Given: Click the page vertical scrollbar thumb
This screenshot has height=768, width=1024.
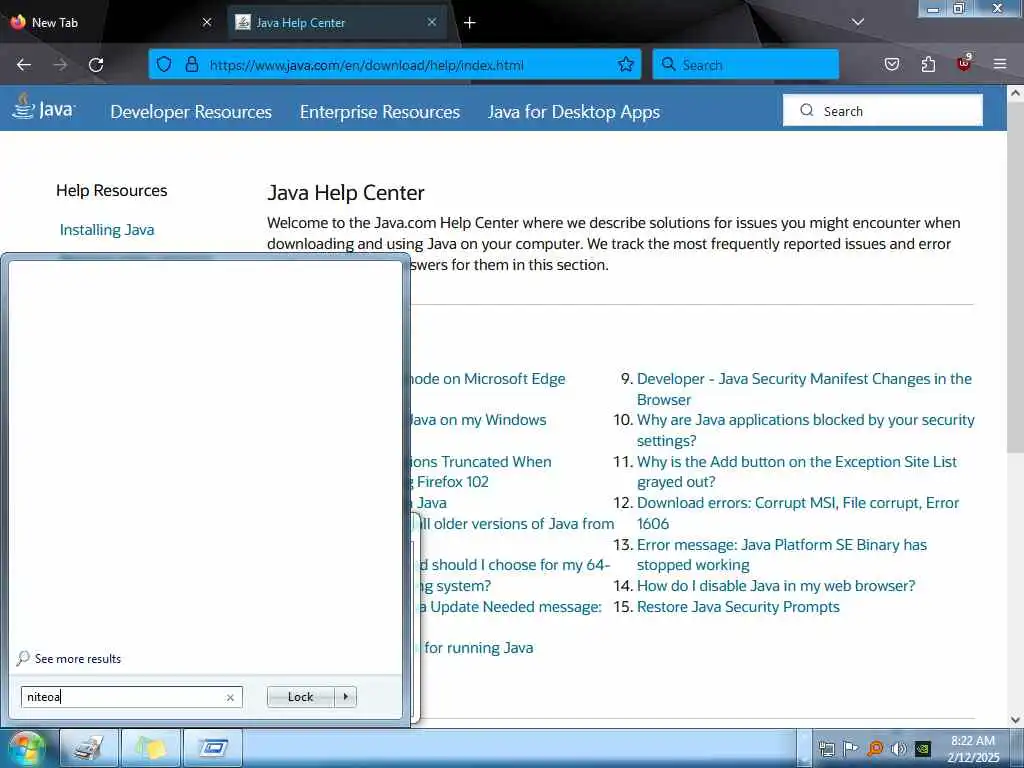Looking at the screenshot, I should click(1016, 278).
